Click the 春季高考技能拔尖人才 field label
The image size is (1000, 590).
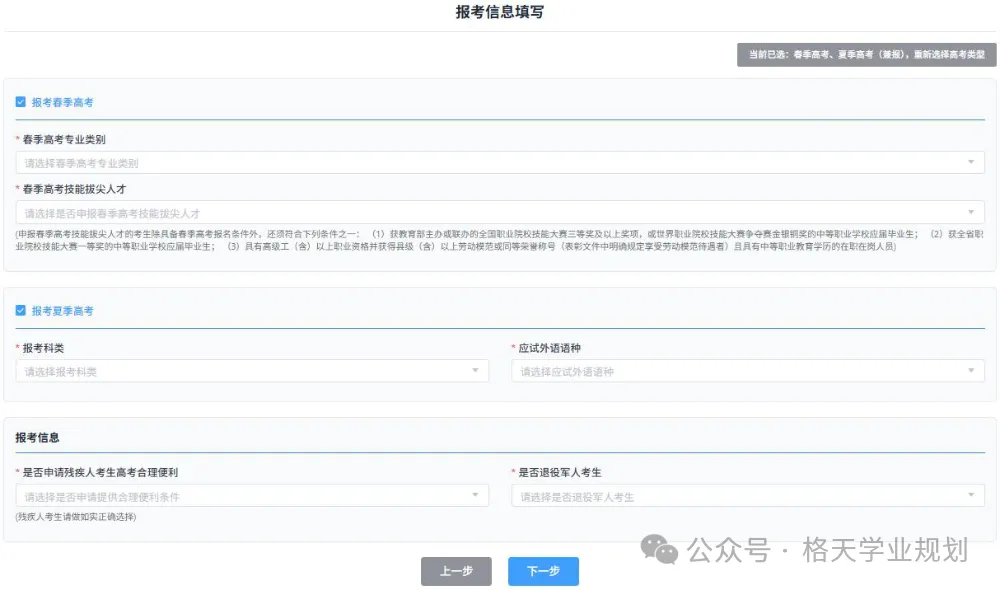pyautogui.click(x=74, y=189)
